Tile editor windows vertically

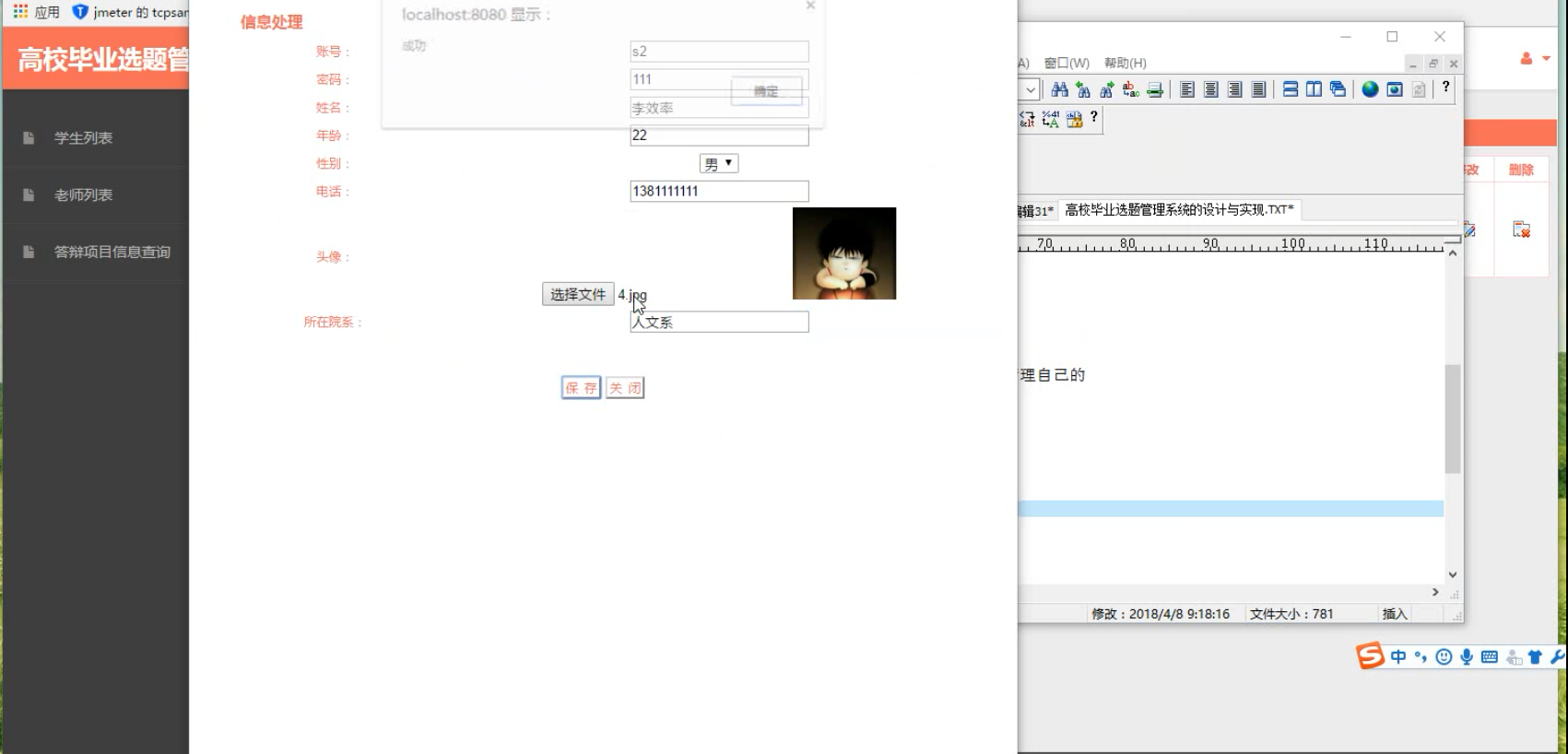point(1315,89)
